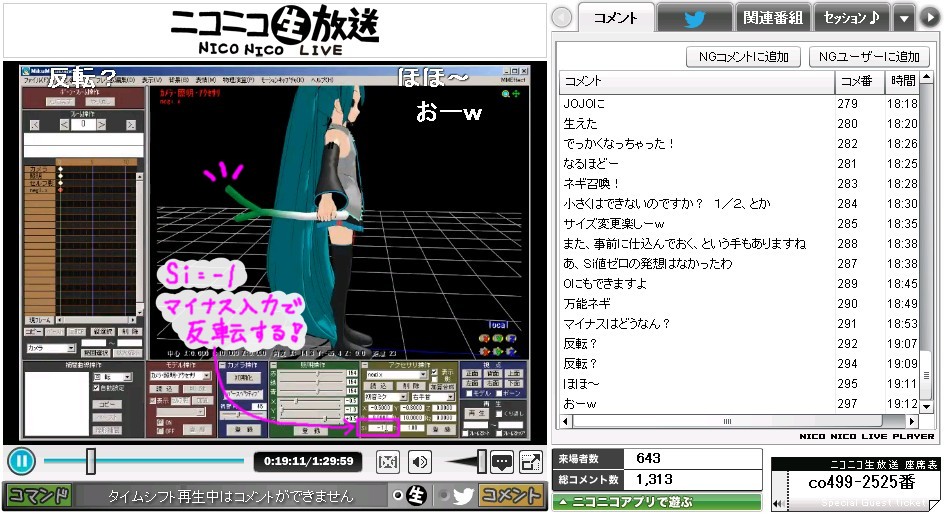Click the Si accessory size input field
The width and height of the screenshot is (944, 514).
coord(381,429)
